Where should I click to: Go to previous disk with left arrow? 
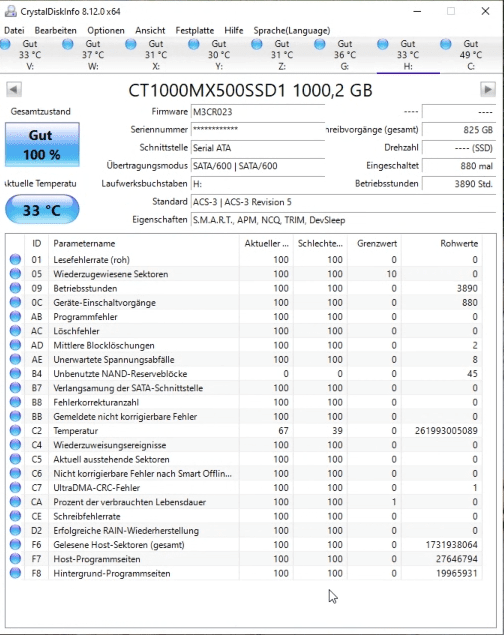tap(14, 89)
